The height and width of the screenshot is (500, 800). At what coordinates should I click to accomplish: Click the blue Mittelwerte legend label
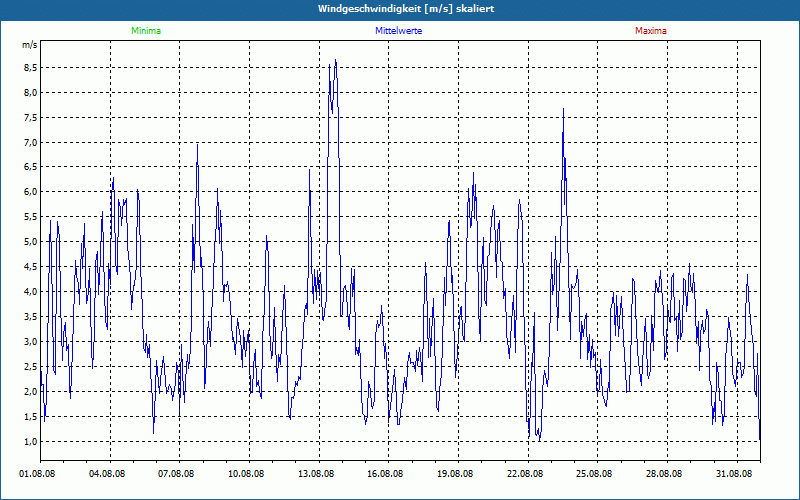pyautogui.click(x=398, y=31)
